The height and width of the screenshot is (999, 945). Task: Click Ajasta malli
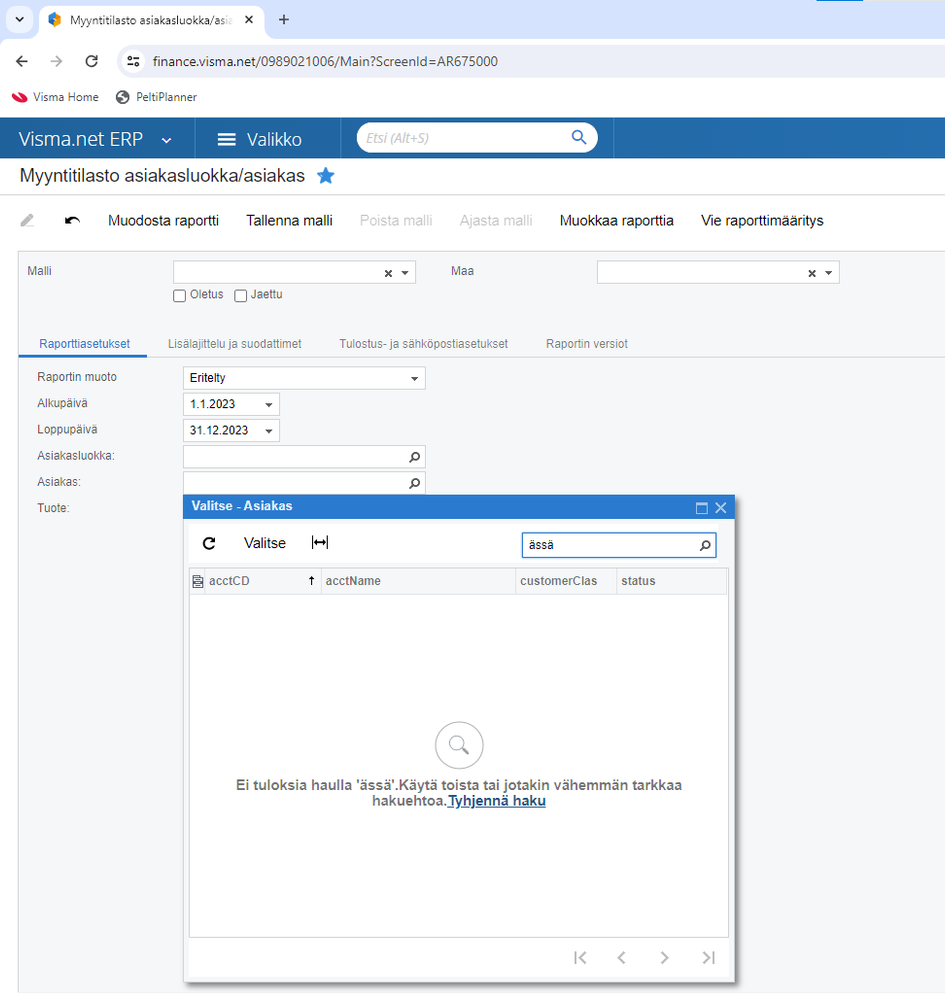tap(496, 220)
